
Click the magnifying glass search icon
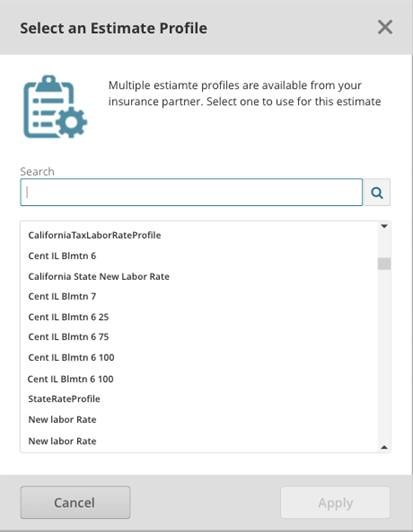(x=377, y=192)
